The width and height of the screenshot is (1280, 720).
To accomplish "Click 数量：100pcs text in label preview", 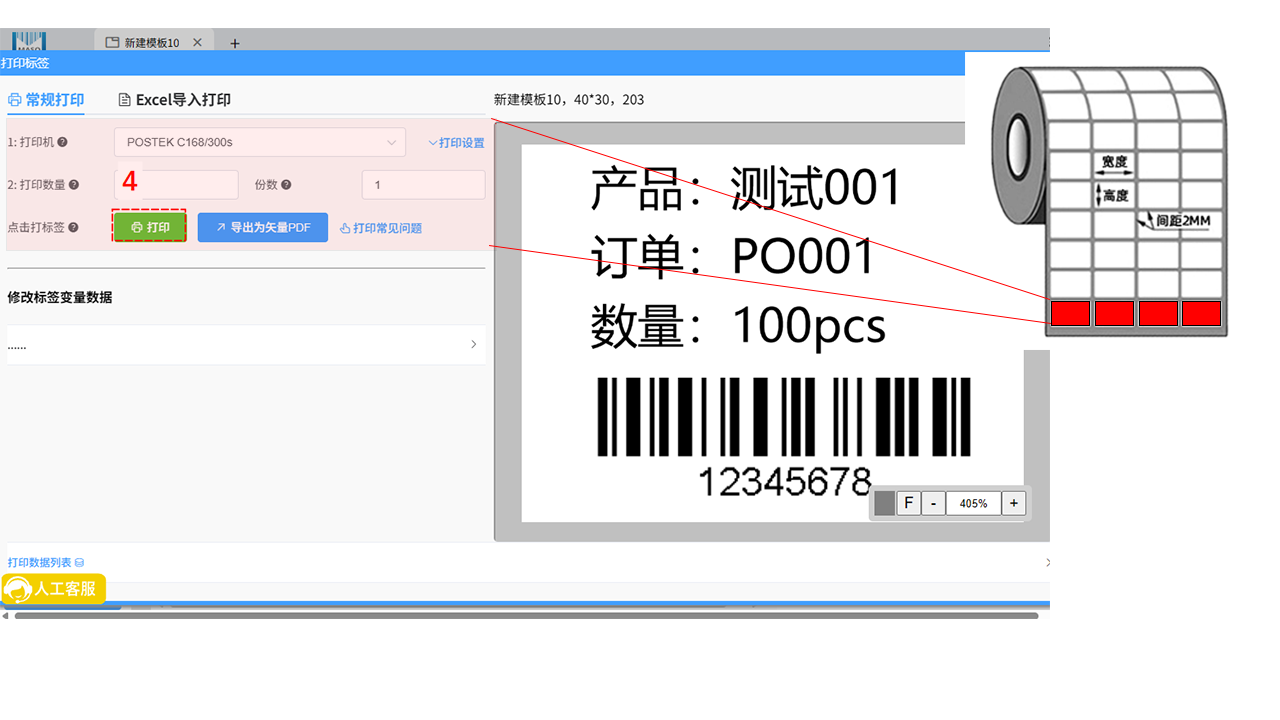I will click(x=738, y=325).
